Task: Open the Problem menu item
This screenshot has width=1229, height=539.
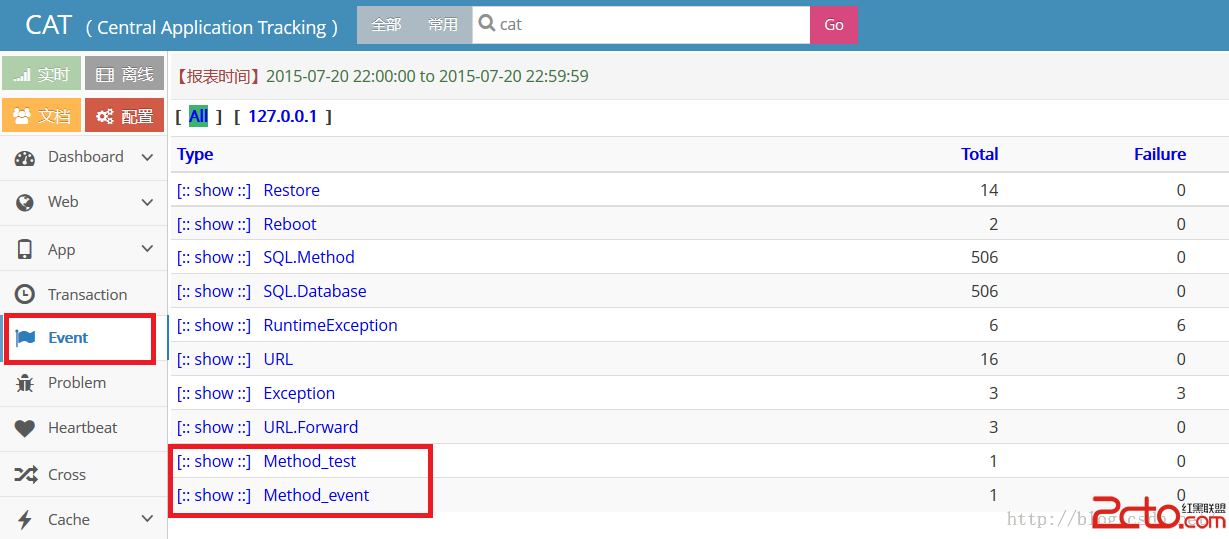Action: 83,383
